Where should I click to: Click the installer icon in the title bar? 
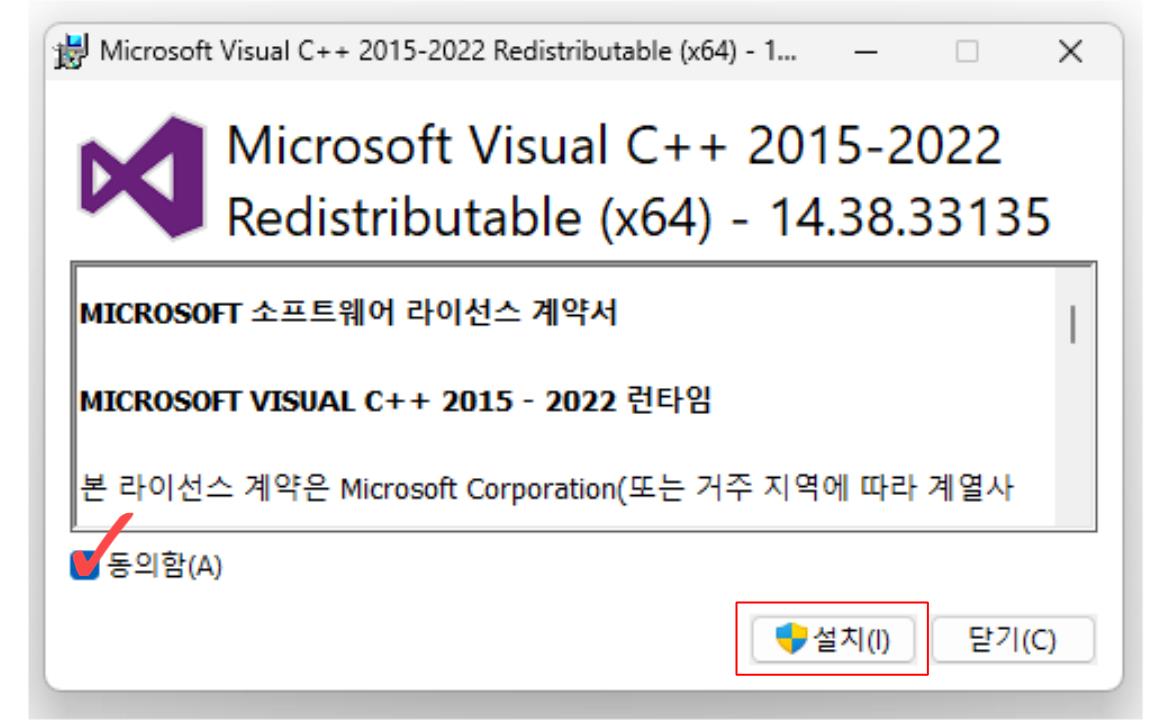[71, 52]
